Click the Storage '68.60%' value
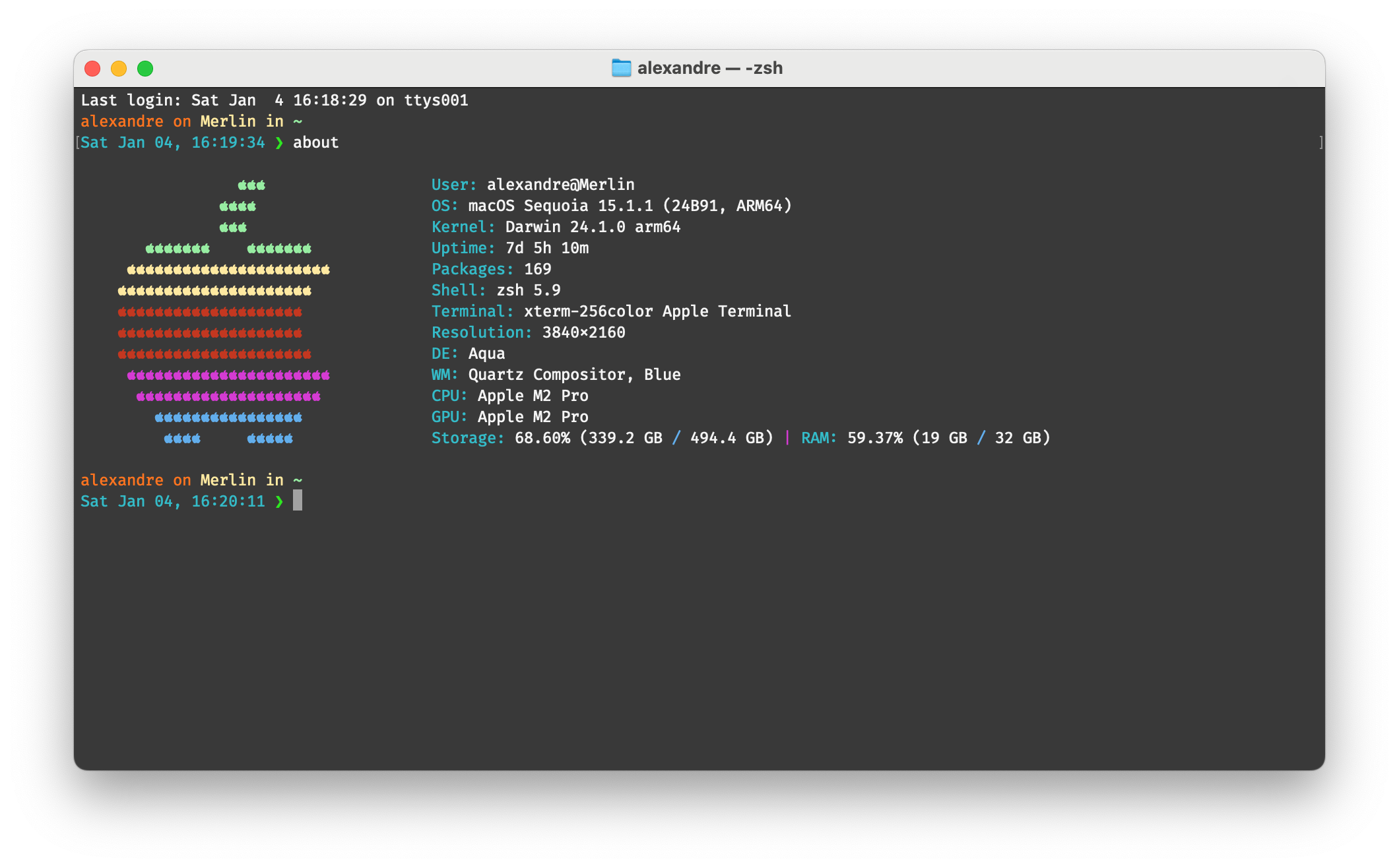 tap(542, 438)
